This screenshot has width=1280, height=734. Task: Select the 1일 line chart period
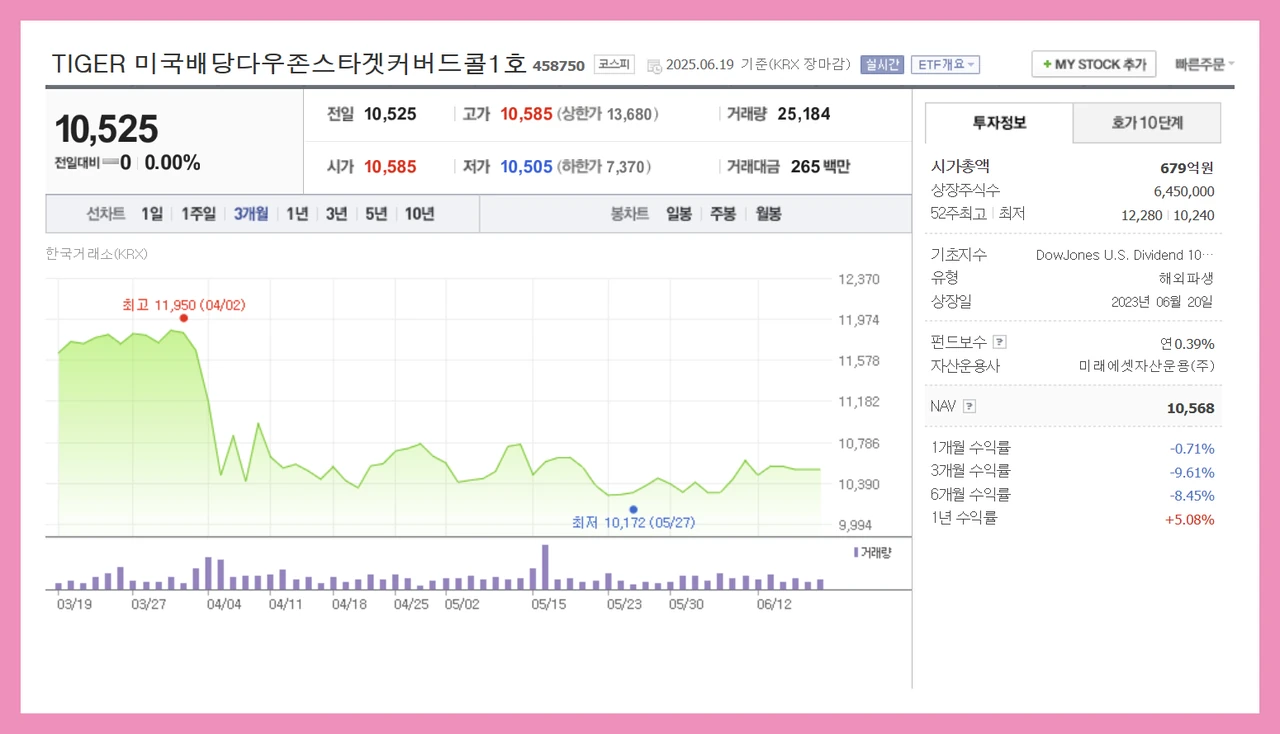point(151,213)
